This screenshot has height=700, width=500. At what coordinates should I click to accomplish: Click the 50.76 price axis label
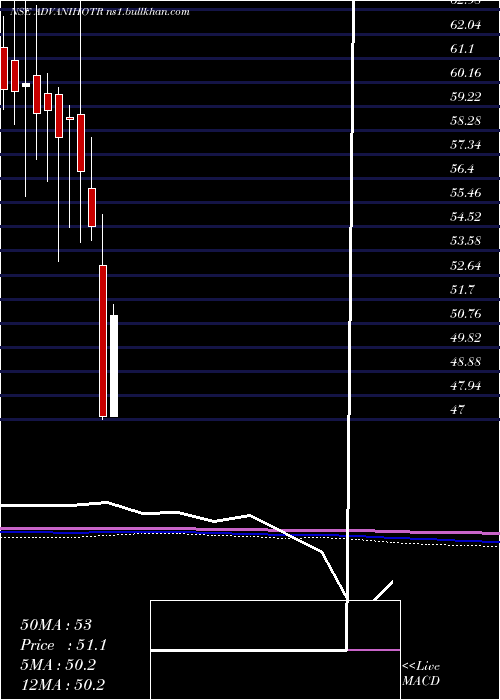466,314
